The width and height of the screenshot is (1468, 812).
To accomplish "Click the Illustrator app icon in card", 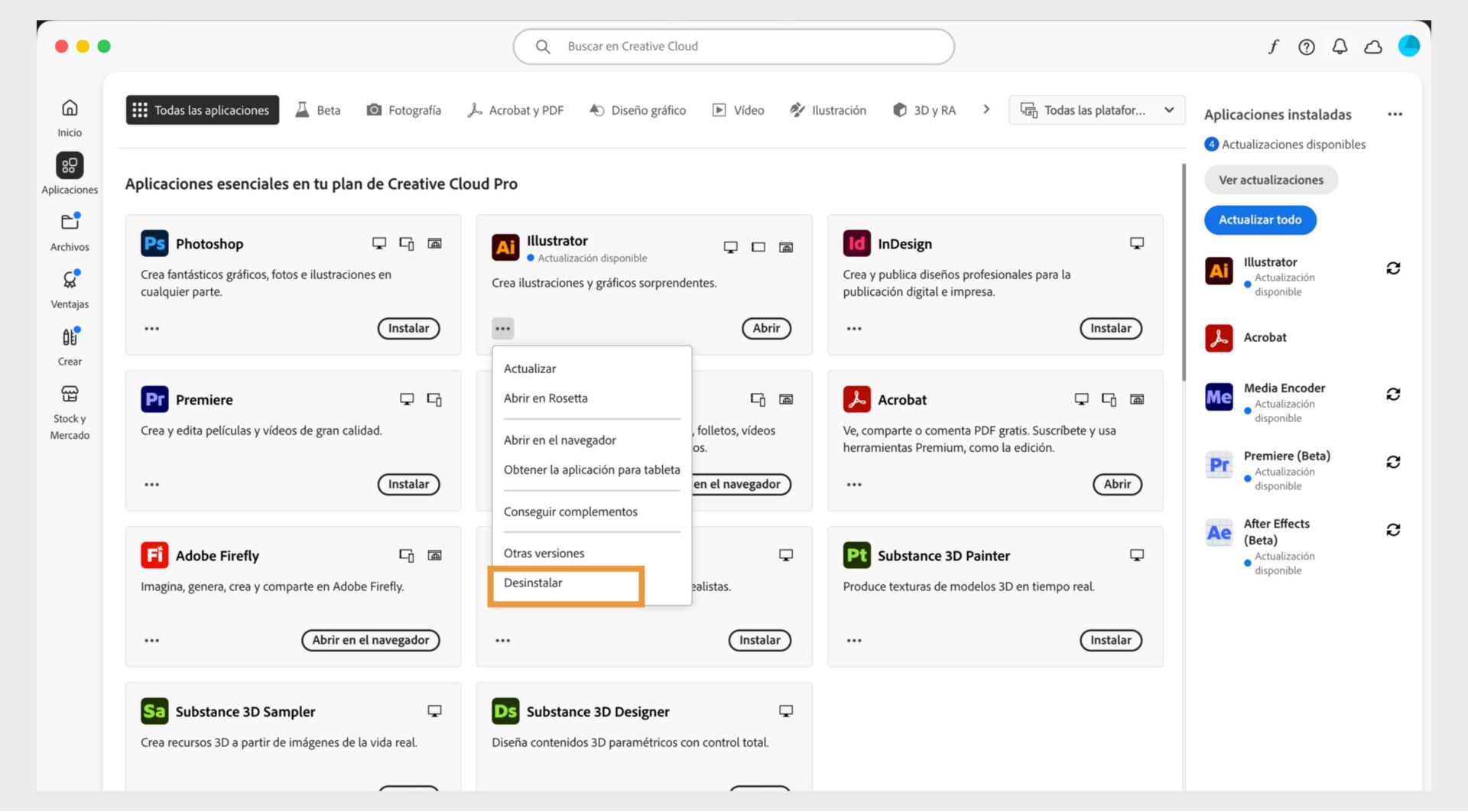I will tap(505, 247).
